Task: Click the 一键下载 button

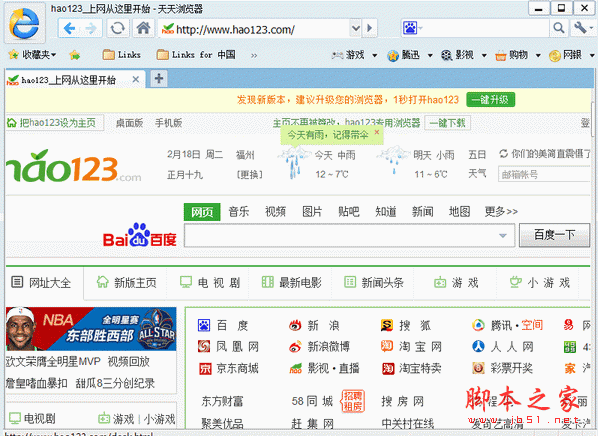Action: [x=447, y=123]
